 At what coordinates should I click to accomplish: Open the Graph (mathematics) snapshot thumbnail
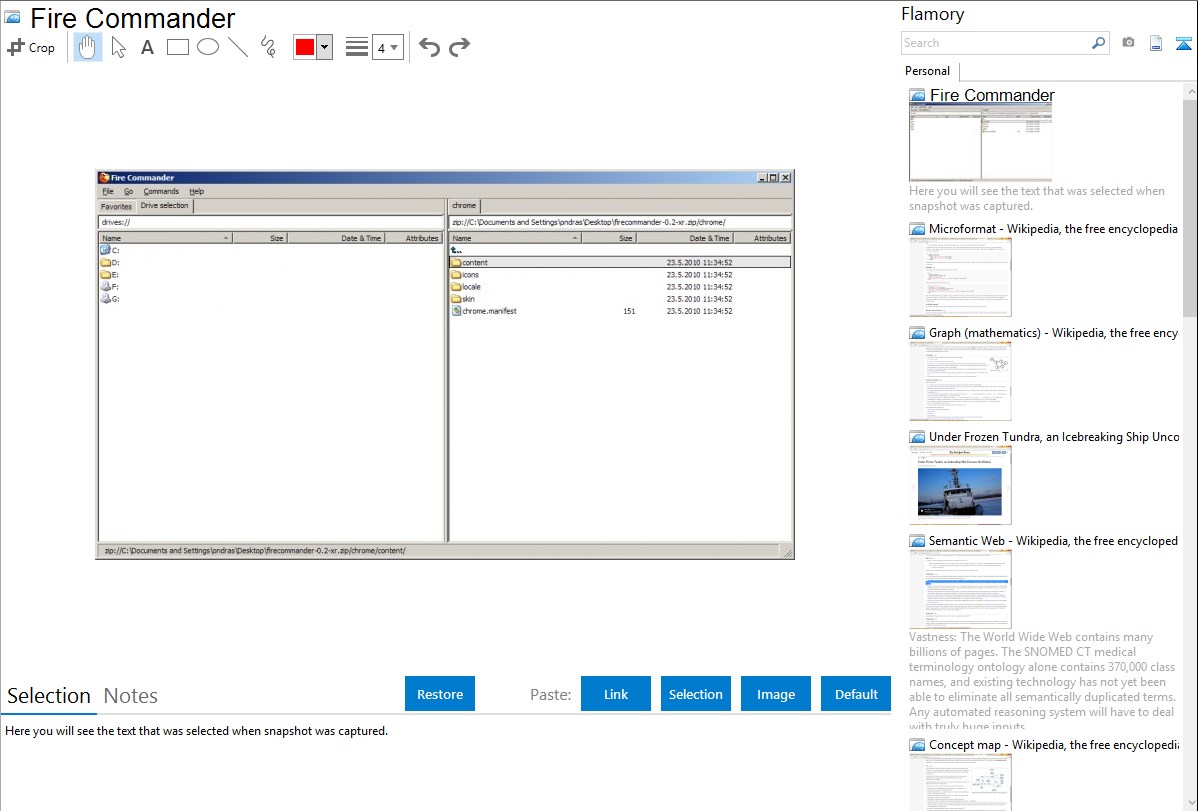coord(960,381)
